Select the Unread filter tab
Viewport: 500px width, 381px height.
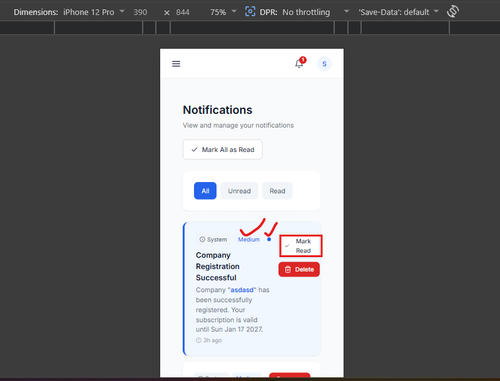click(x=239, y=191)
